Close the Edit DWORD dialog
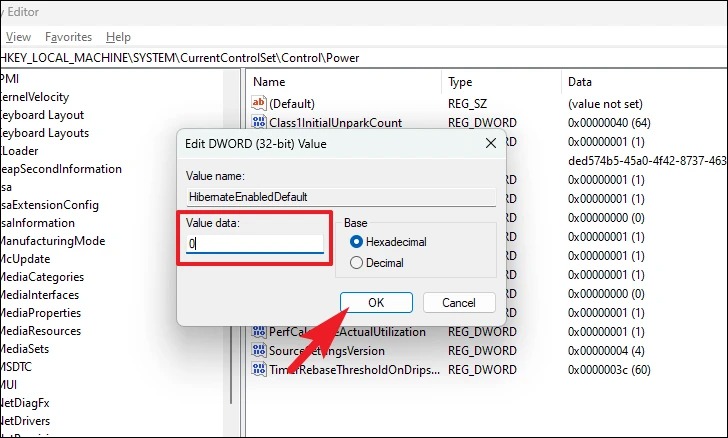The image size is (728, 438). (x=491, y=144)
